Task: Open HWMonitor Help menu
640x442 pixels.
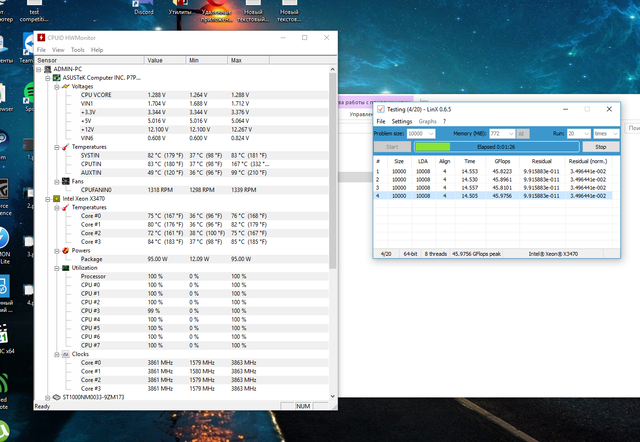Action: [97, 50]
